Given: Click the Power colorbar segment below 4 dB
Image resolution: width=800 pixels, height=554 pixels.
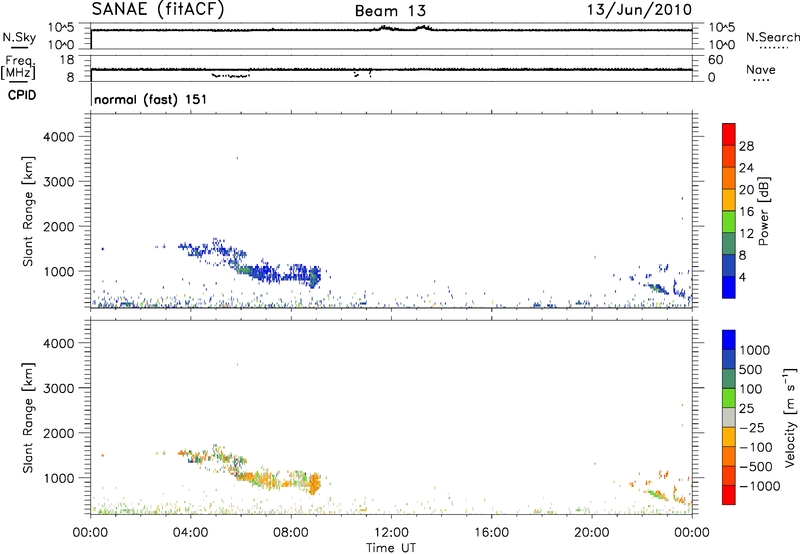Looking at the screenshot, I should [x=729, y=287].
